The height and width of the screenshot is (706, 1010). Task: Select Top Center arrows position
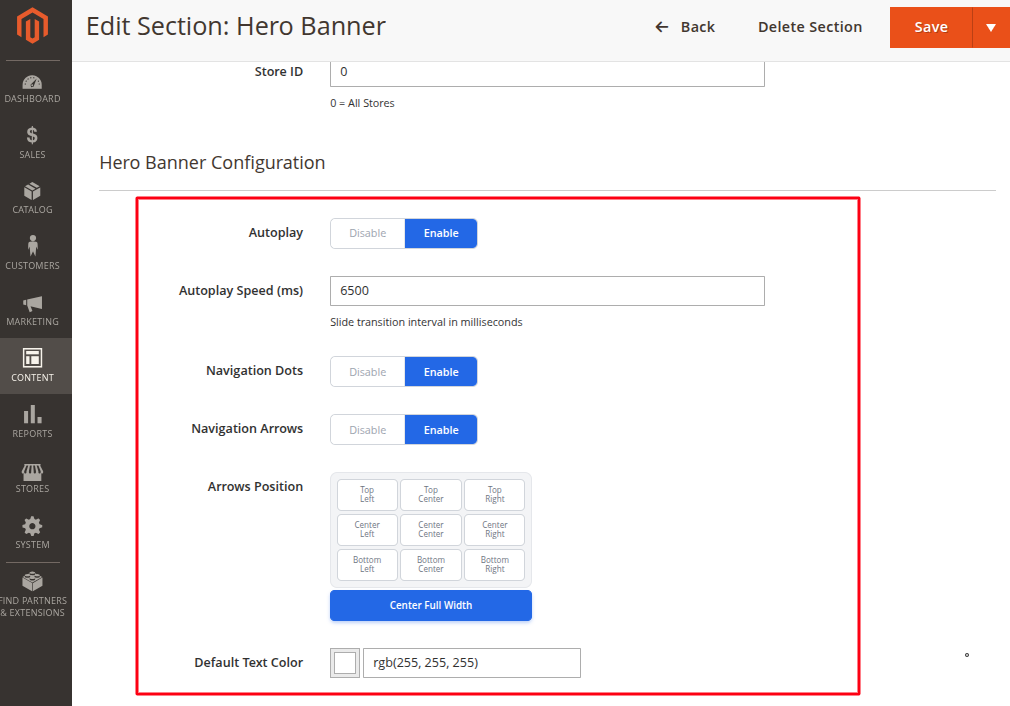pos(431,495)
